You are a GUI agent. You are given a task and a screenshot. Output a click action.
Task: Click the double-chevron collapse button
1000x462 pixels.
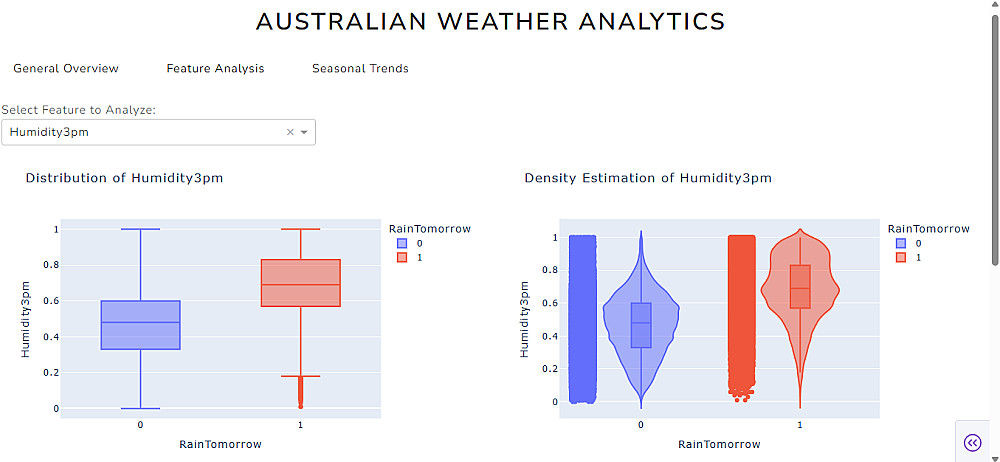click(x=972, y=443)
